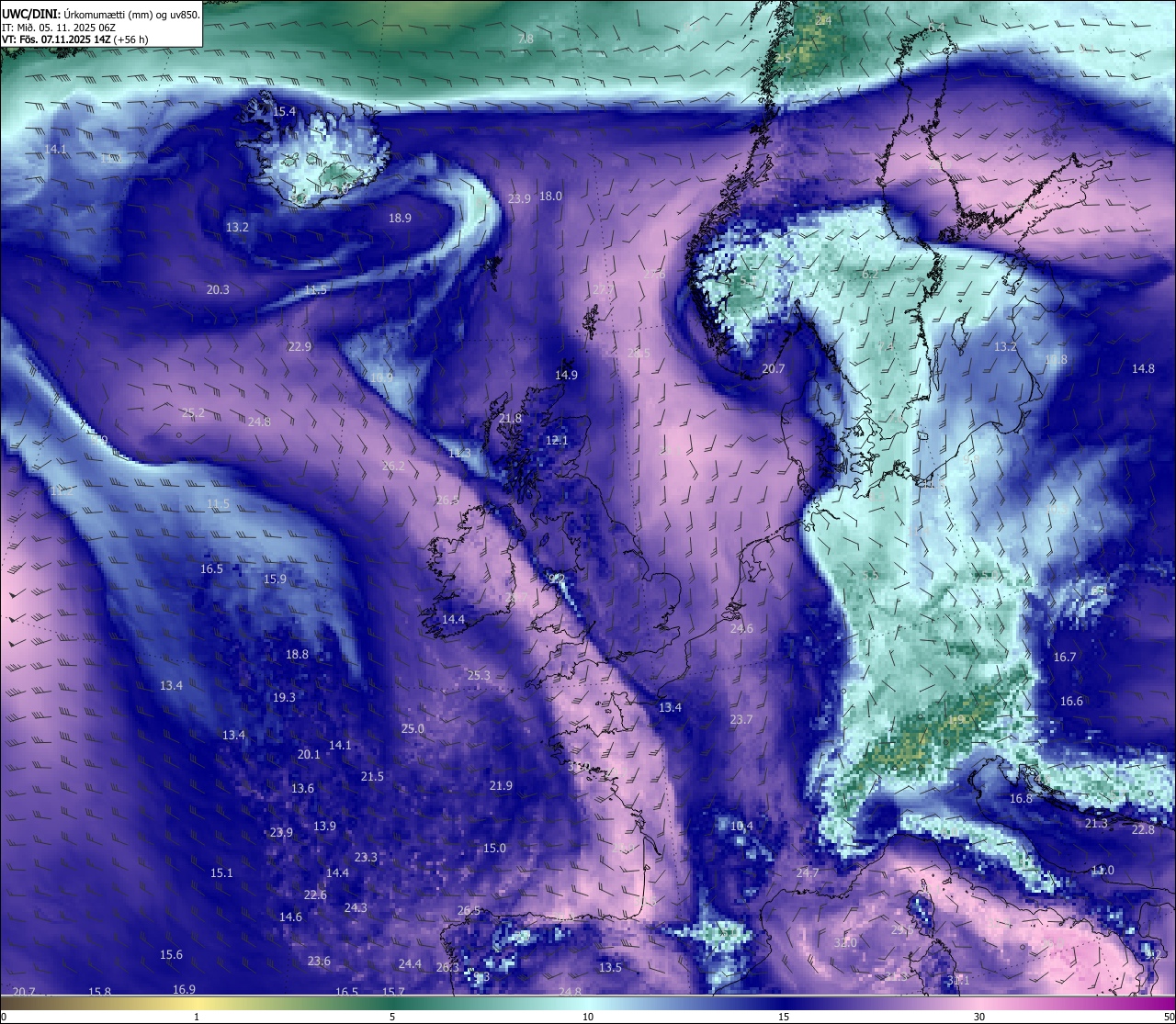Viewport: 1176px width, 1024px height.
Task: Select the 20.1 value in the Atlantic
Action: 309,755
